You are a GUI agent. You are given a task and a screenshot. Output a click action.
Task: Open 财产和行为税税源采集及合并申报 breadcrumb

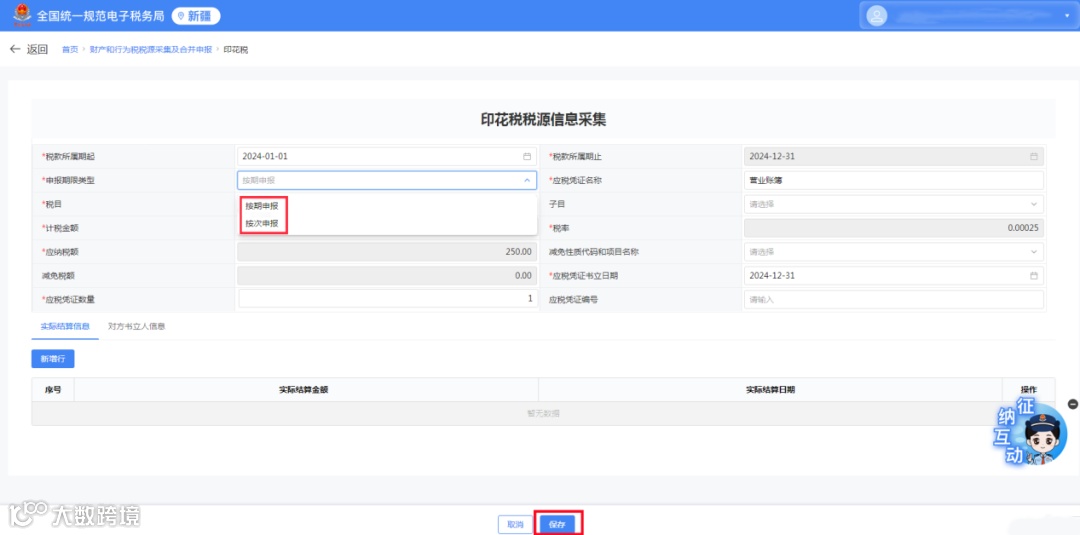pos(151,50)
